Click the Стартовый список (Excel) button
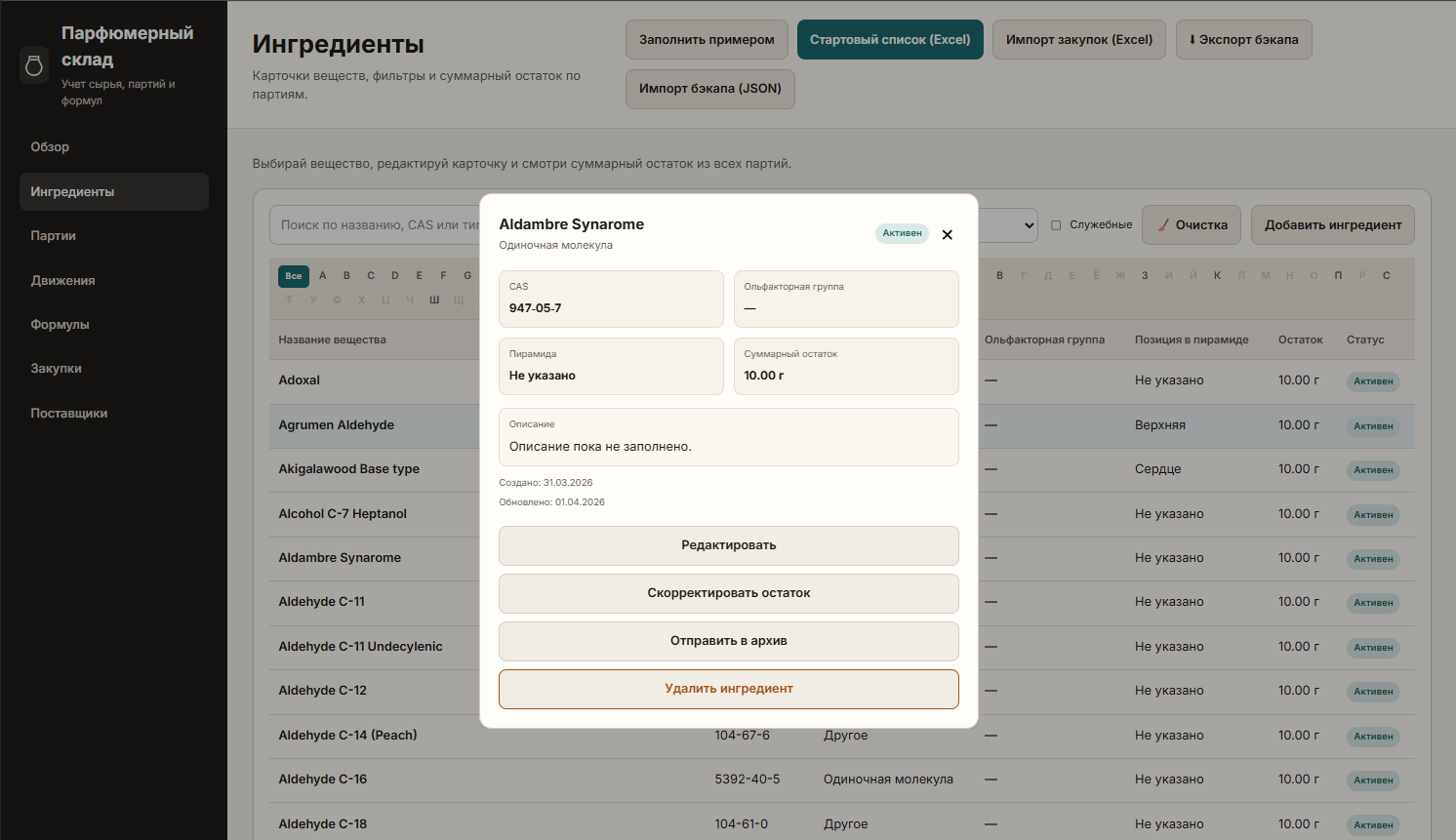1456x840 pixels. (889, 40)
